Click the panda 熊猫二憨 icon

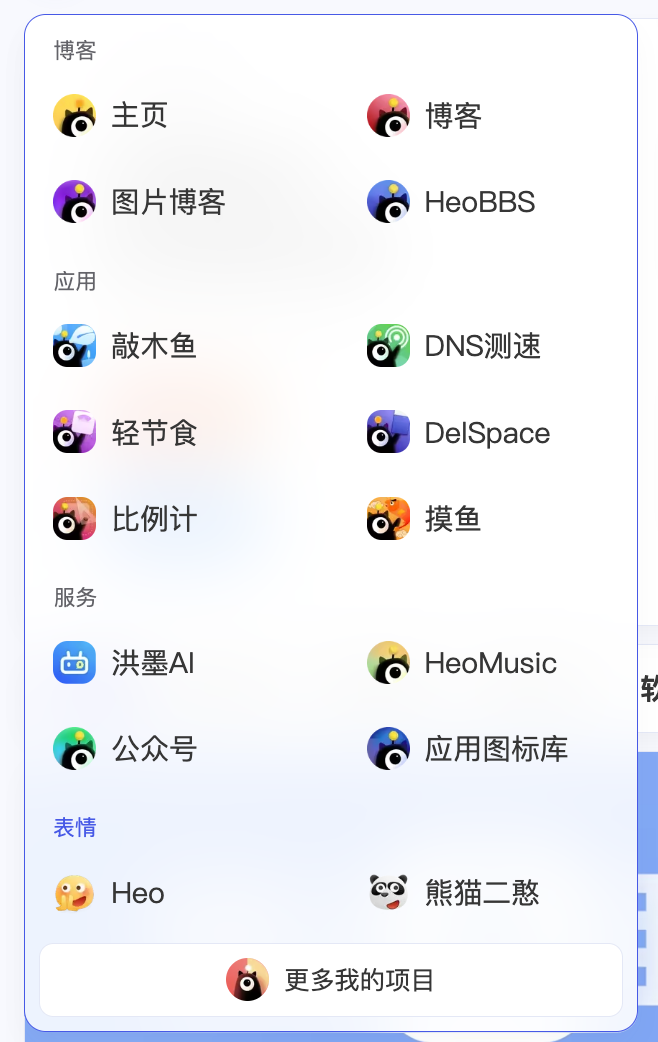pyautogui.click(x=388, y=893)
